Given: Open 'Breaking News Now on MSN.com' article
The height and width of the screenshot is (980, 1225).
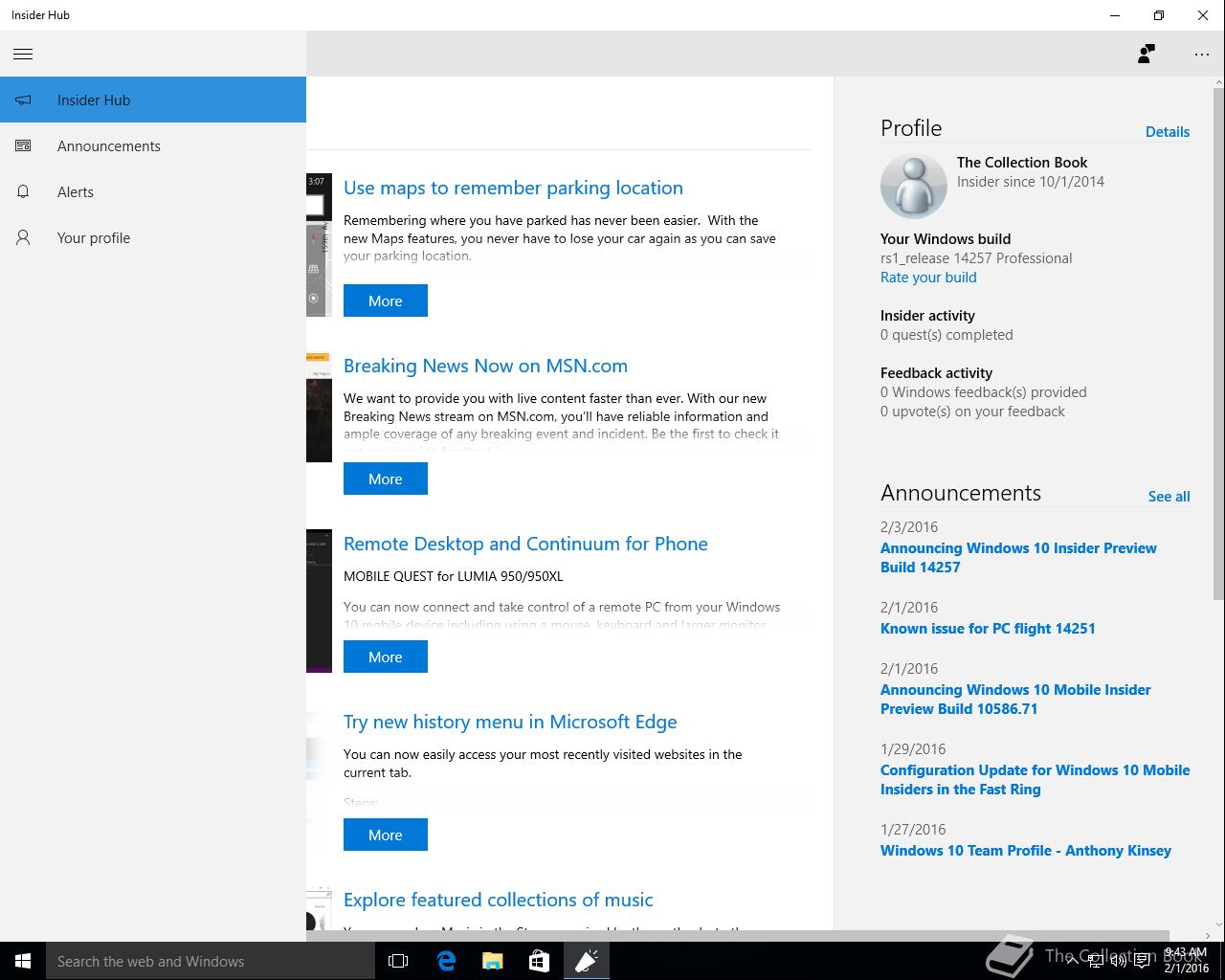Looking at the screenshot, I should (x=485, y=366).
